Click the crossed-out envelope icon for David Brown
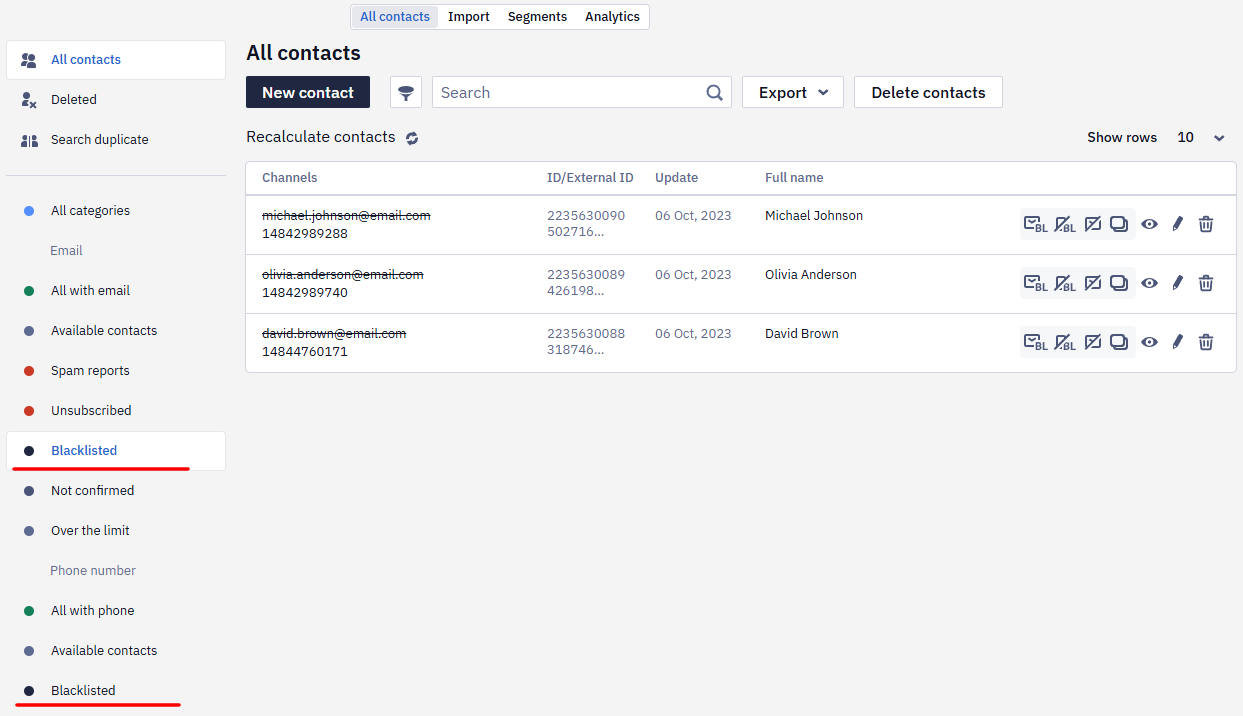1243x716 pixels. pyautogui.click(x=1093, y=342)
